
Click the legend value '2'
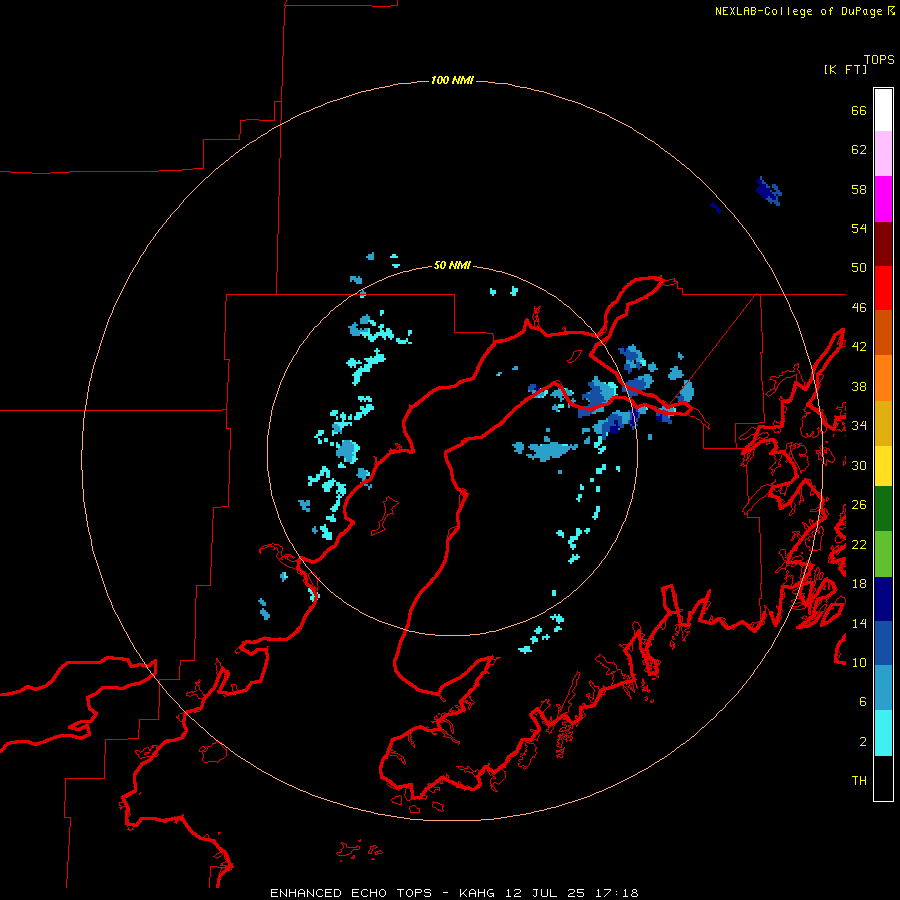pos(863,742)
